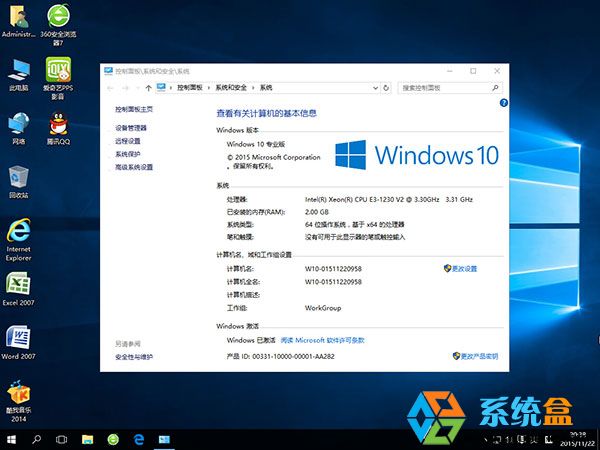Click 系统和安全 in the breadcrumb path
The width and height of the screenshot is (600, 450).
point(229,88)
